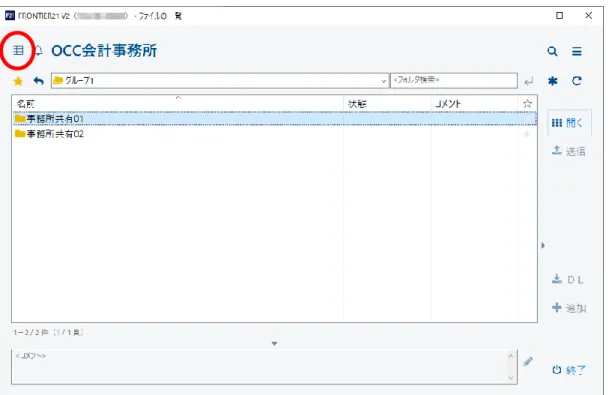Screen dimensions: 609x395
Task: Close the FRONTIER21 window
Action: click(588, 16)
